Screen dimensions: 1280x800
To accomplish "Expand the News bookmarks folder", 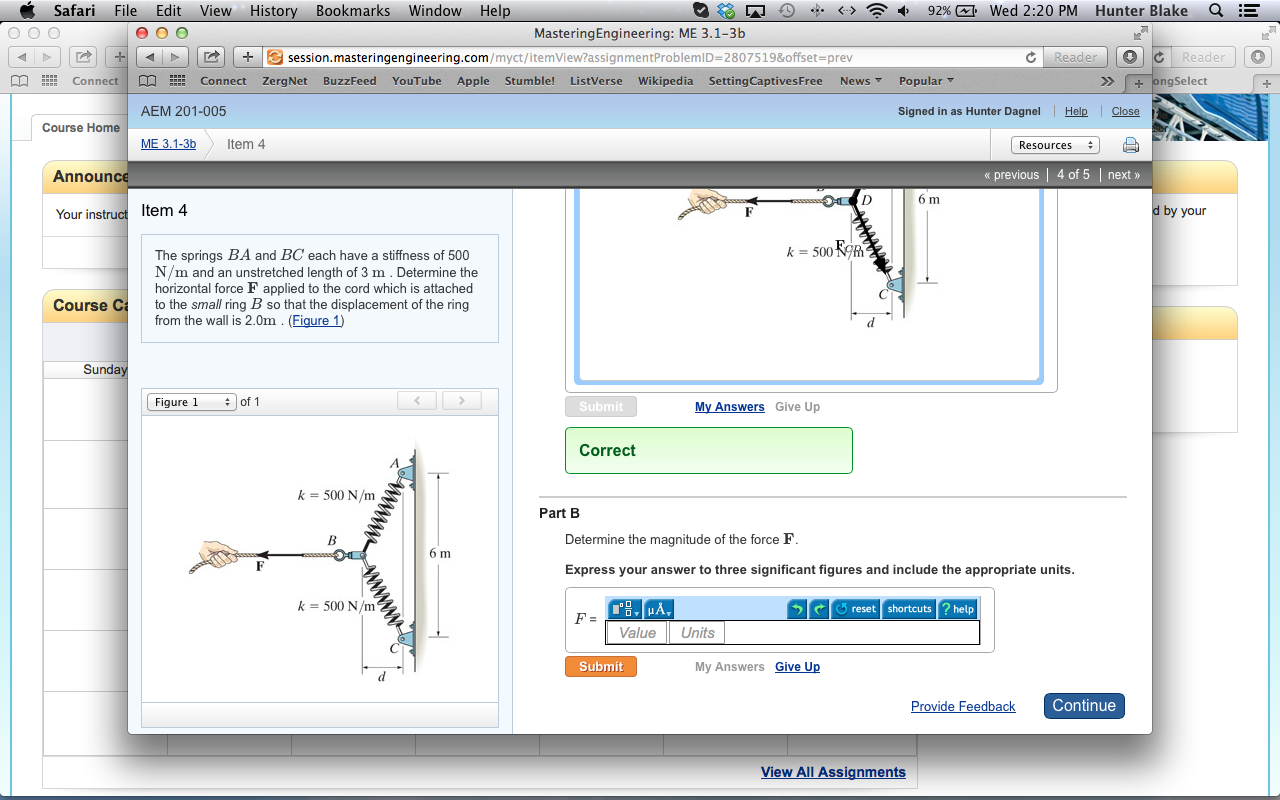I will [x=860, y=81].
